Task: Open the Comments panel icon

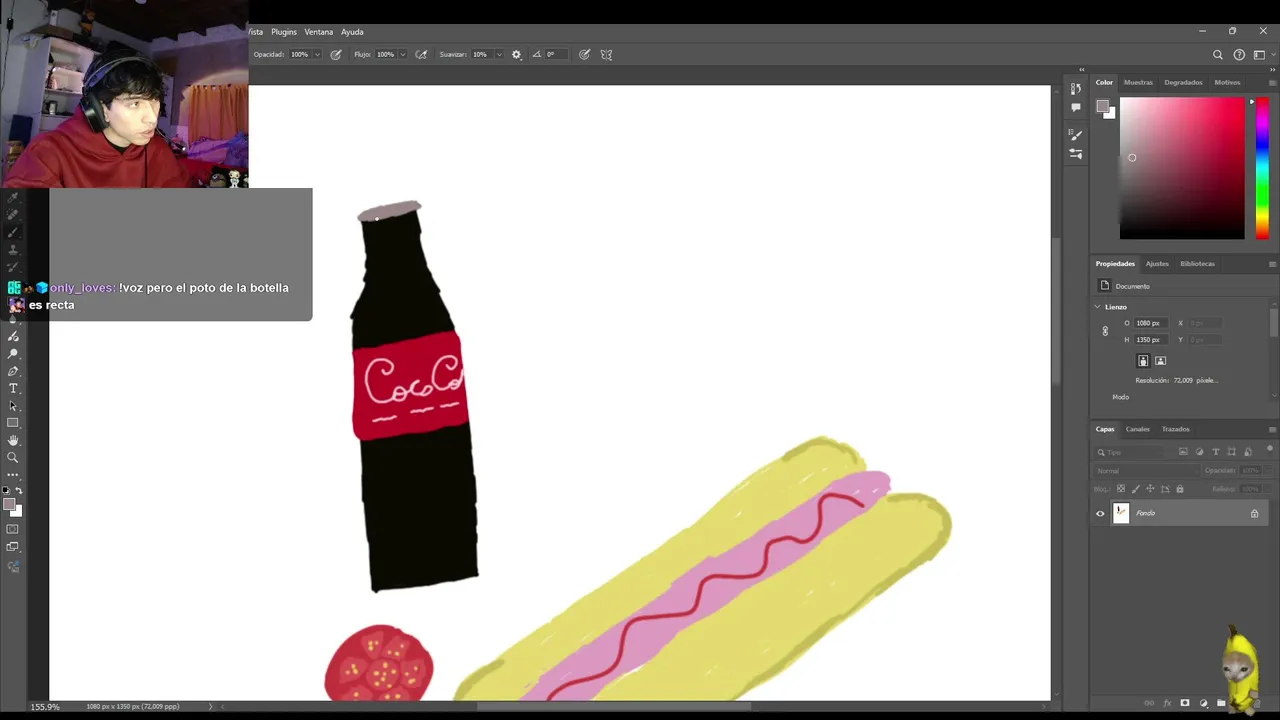Action: 1076,107
